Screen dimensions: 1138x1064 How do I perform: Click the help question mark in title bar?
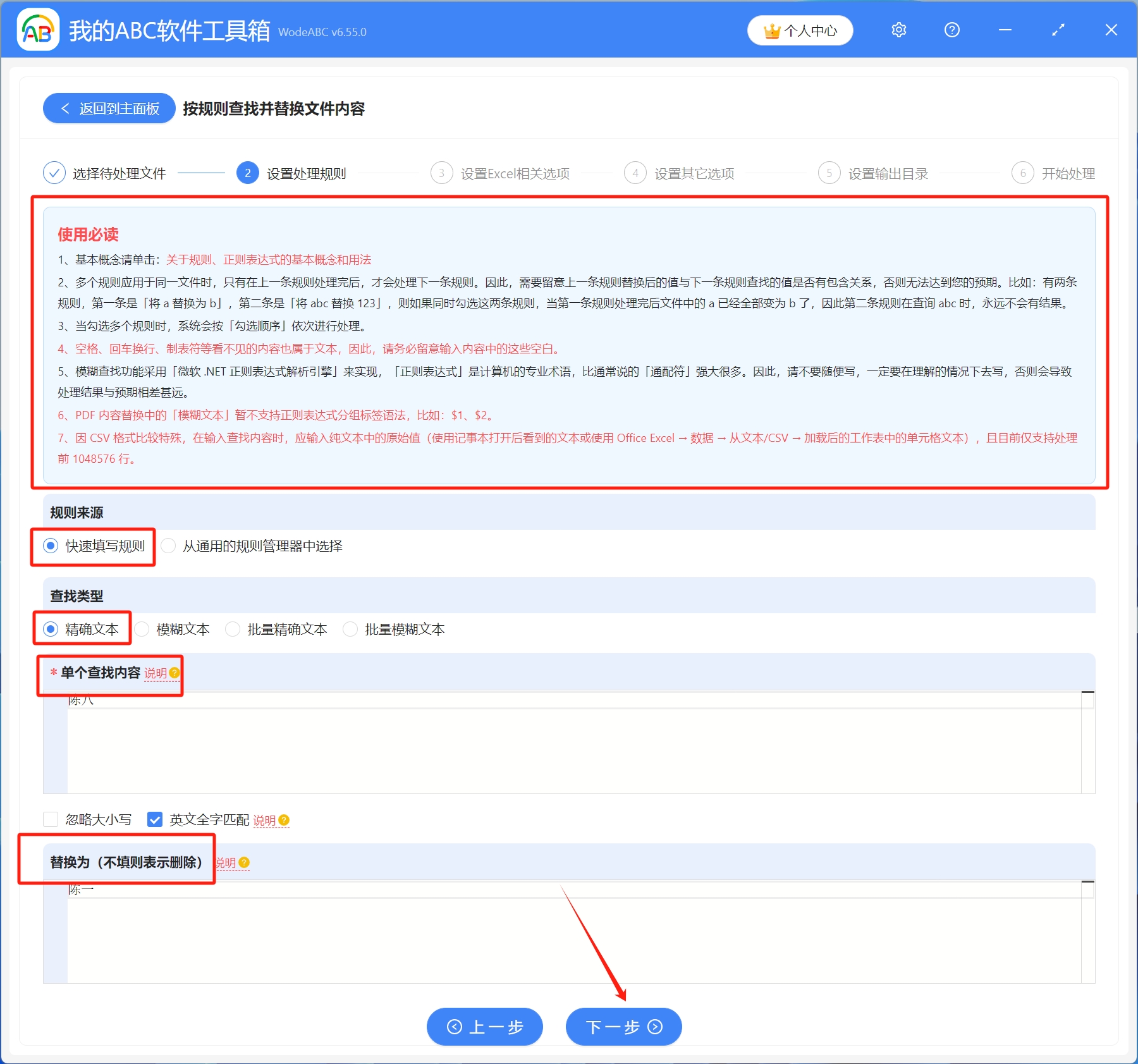(951, 30)
